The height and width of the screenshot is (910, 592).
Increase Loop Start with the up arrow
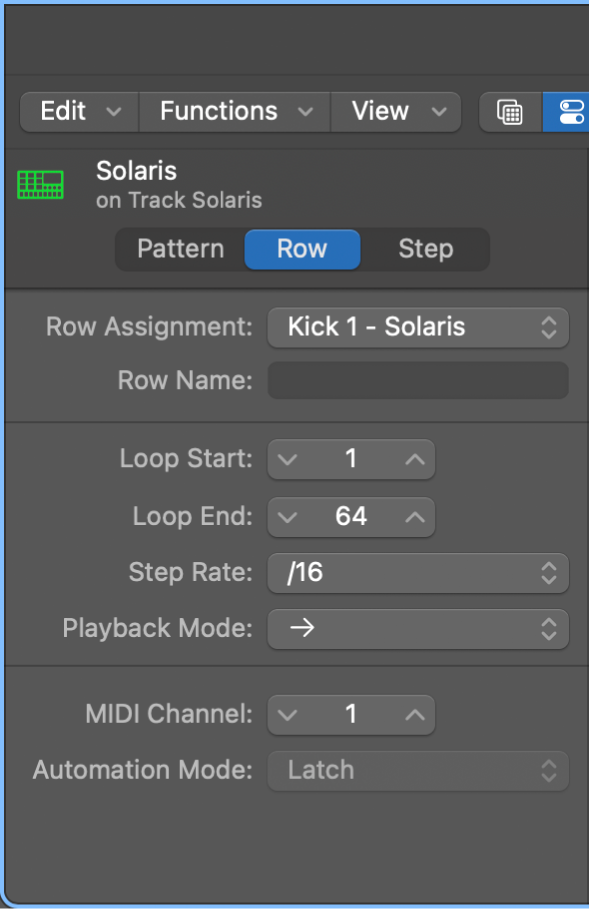pyautogui.click(x=413, y=459)
